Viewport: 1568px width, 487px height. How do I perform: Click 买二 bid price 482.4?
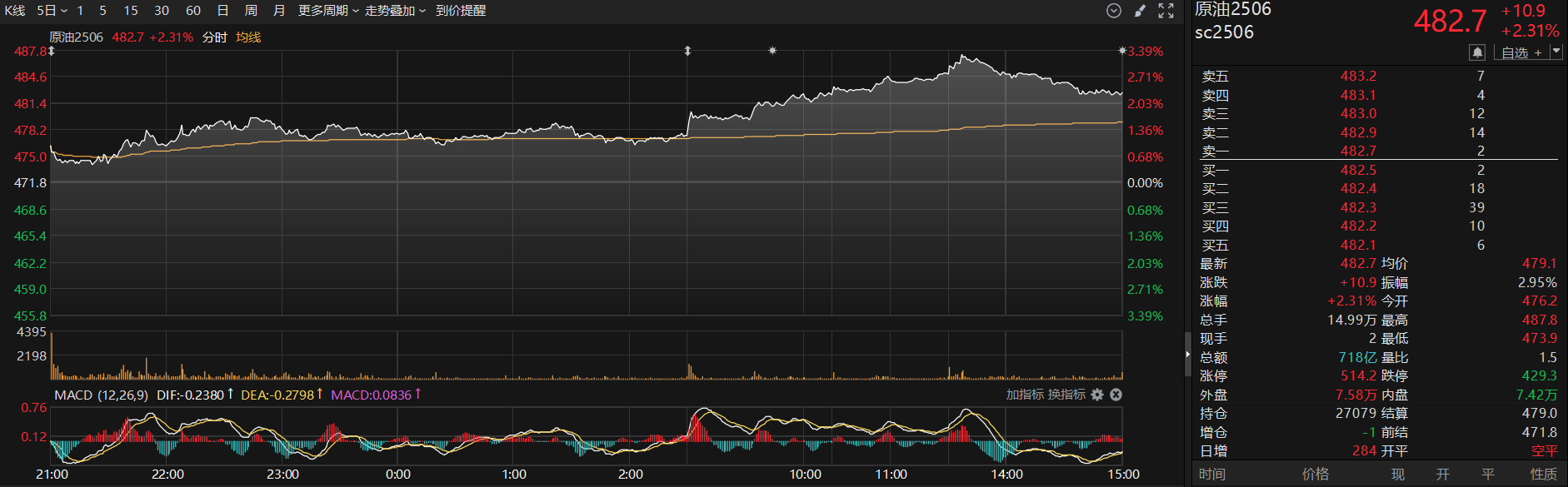pyautogui.click(x=1358, y=188)
